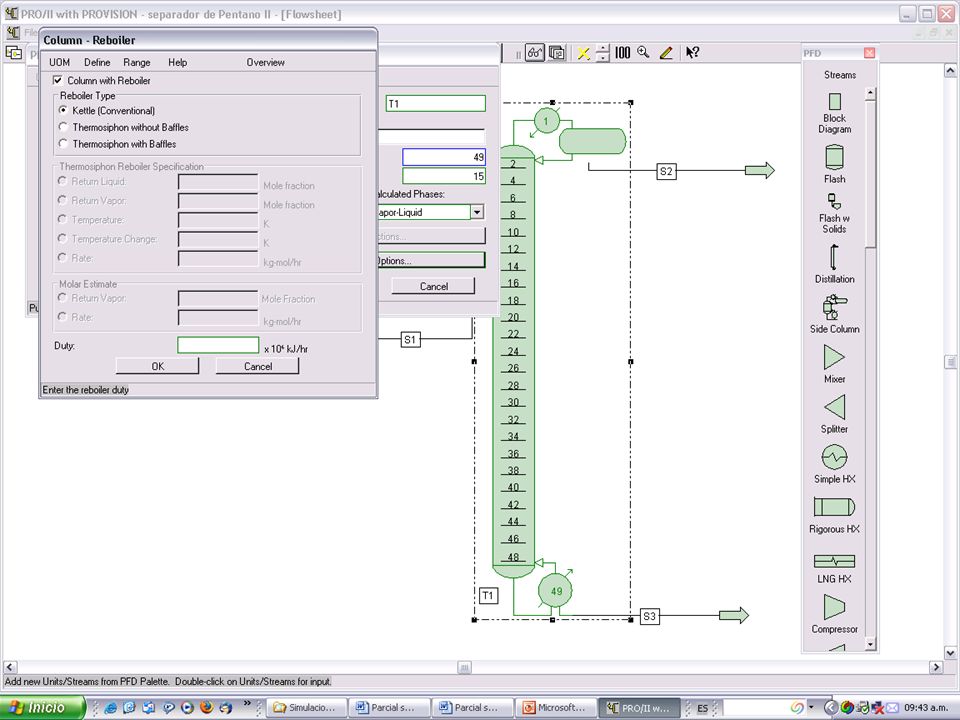
Task: Click the S1 feed stream label
Action: (410, 339)
